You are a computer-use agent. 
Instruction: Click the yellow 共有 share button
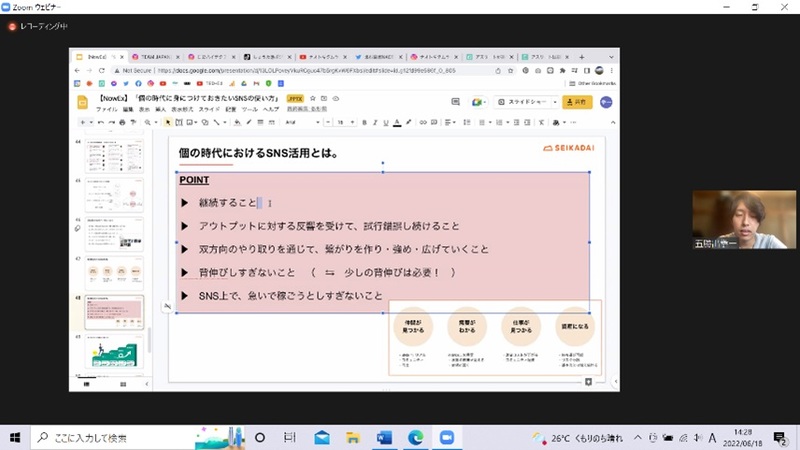tap(577, 102)
